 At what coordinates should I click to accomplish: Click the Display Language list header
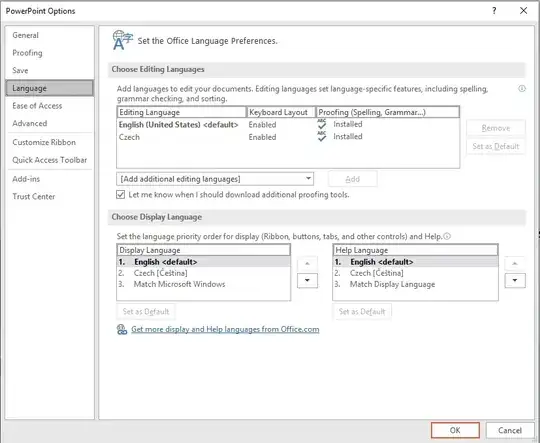[204, 250]
